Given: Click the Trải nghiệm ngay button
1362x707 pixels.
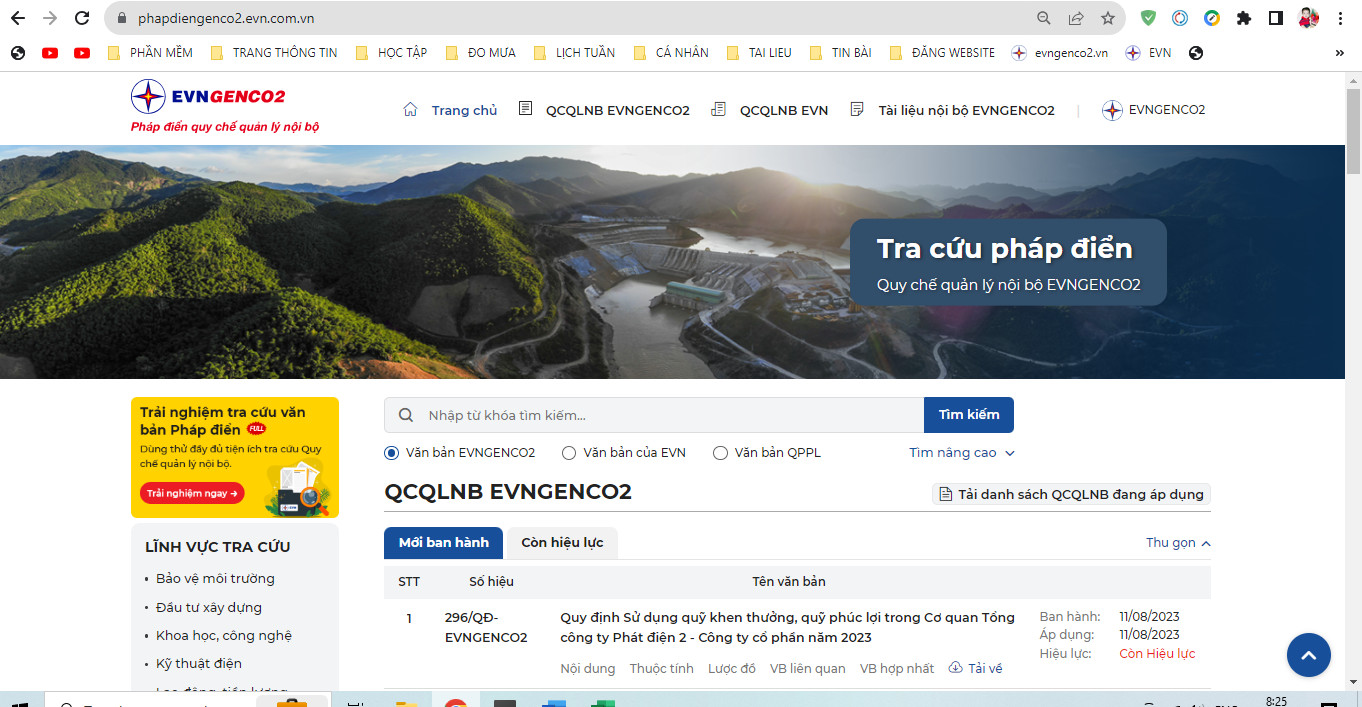Looking at the screenshot, I should tap(192, 493).
